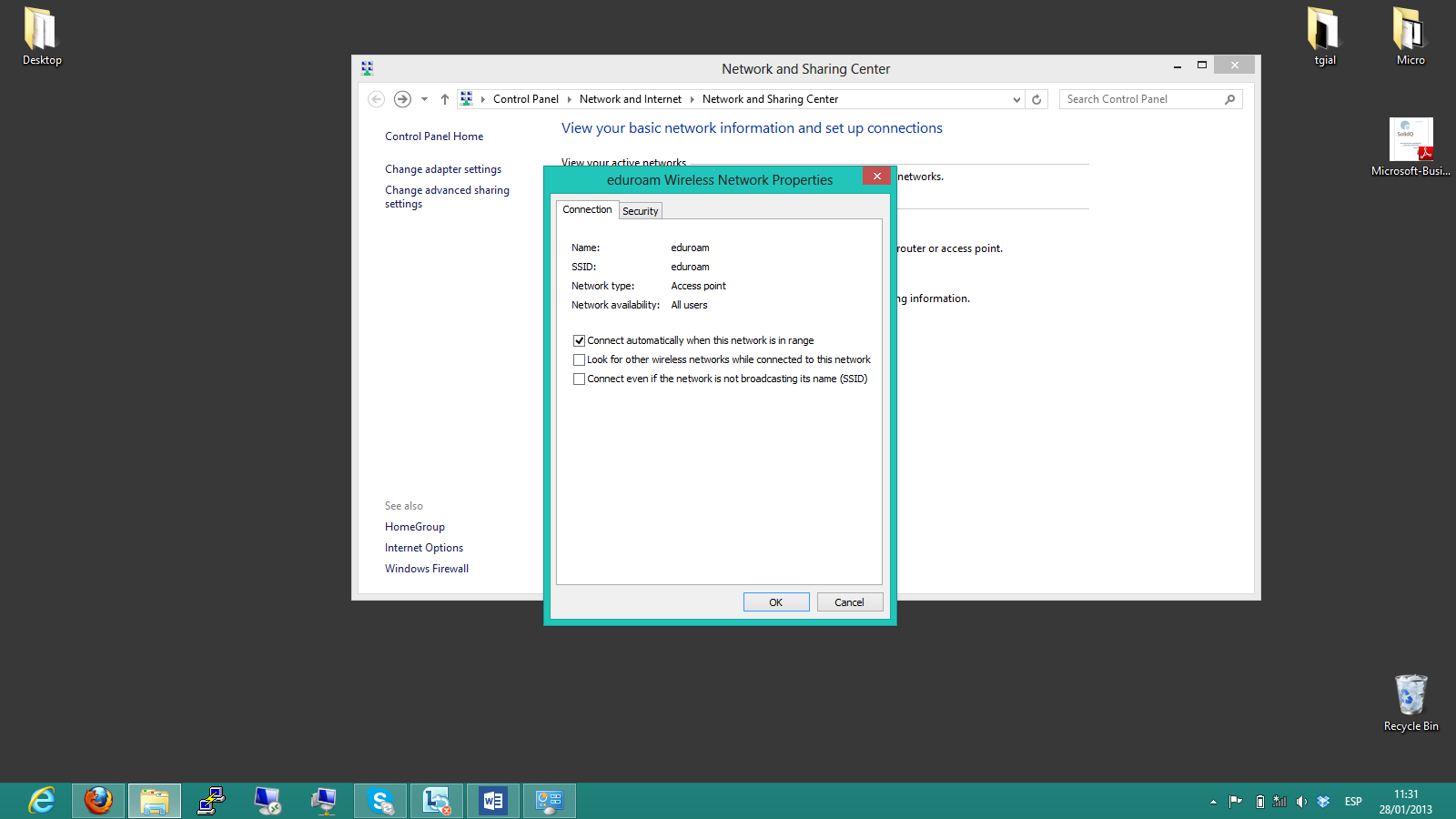Viewport: 1456px width, 819px height.
Task: Expand the address bar history dropdown
Action: tap(1016, 99)
